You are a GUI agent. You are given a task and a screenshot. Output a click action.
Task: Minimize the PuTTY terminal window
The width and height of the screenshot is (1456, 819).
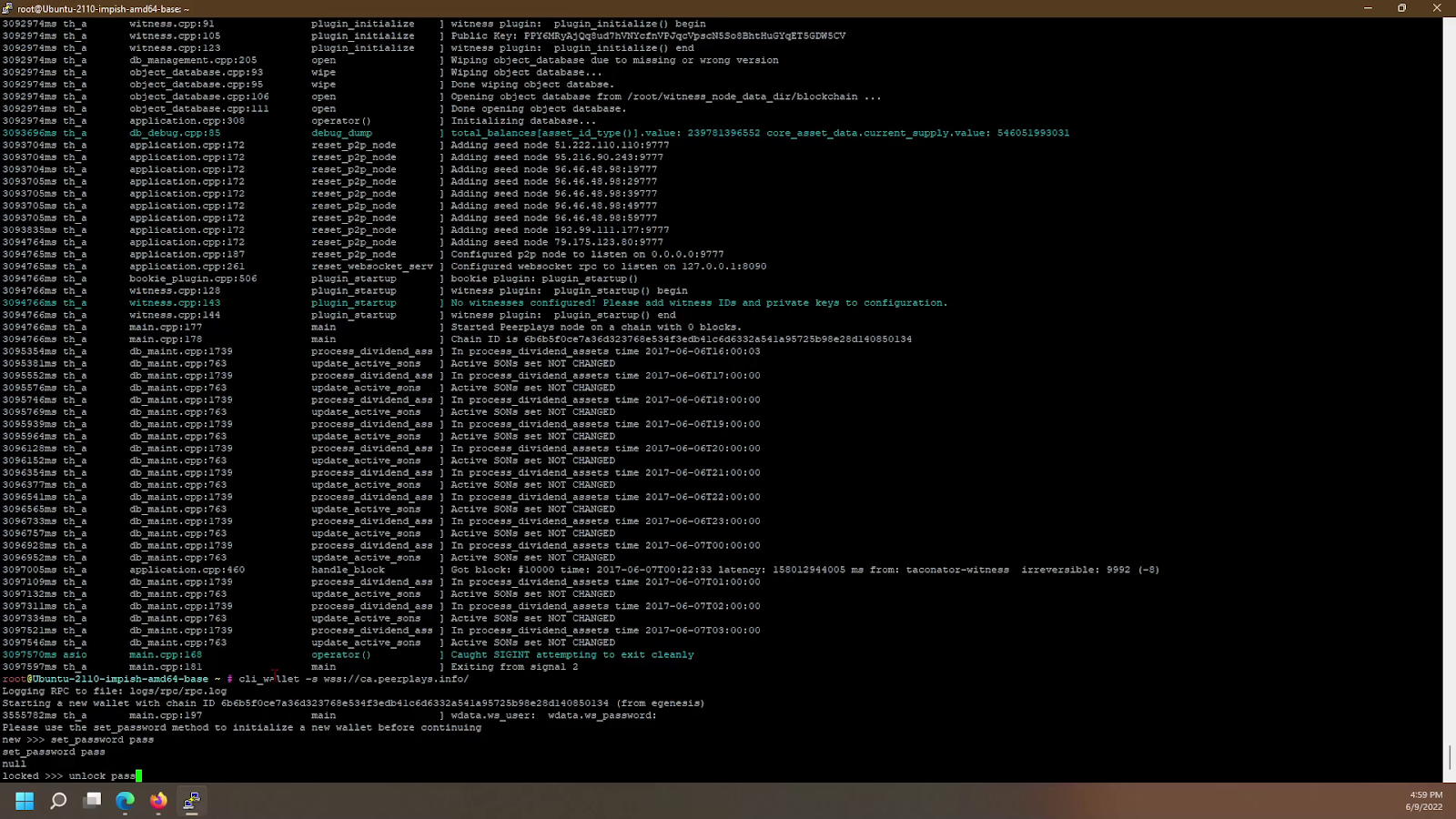coord(1368,8)
